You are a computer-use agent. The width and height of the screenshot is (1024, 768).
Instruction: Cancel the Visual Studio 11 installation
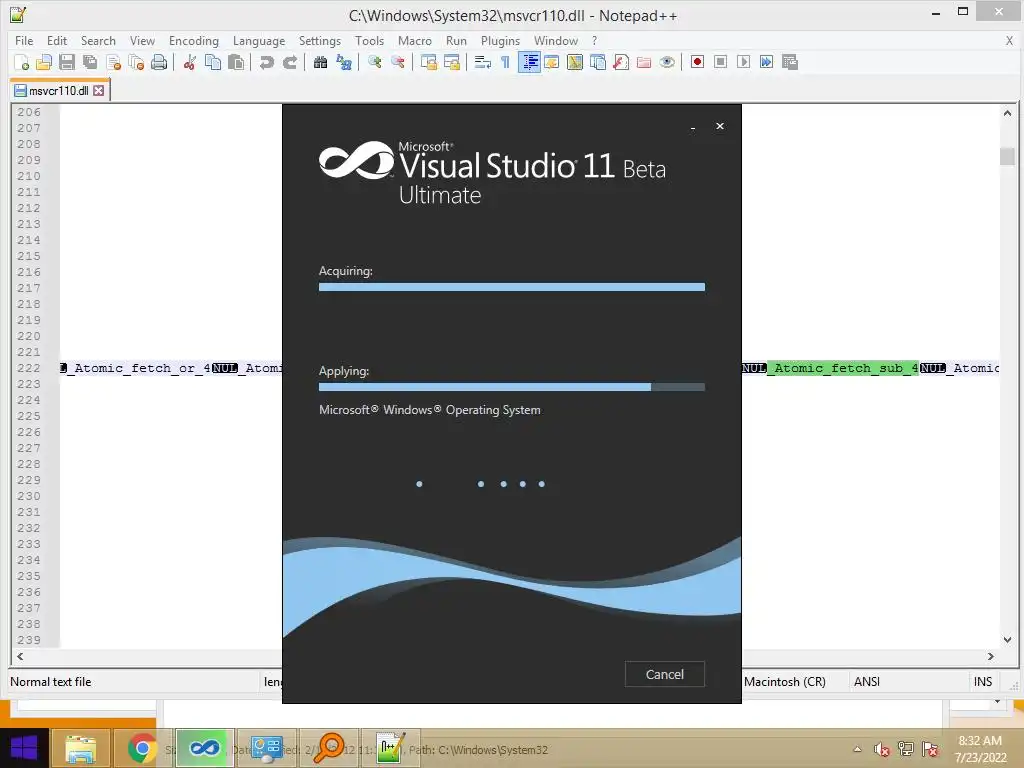point(664,674)
